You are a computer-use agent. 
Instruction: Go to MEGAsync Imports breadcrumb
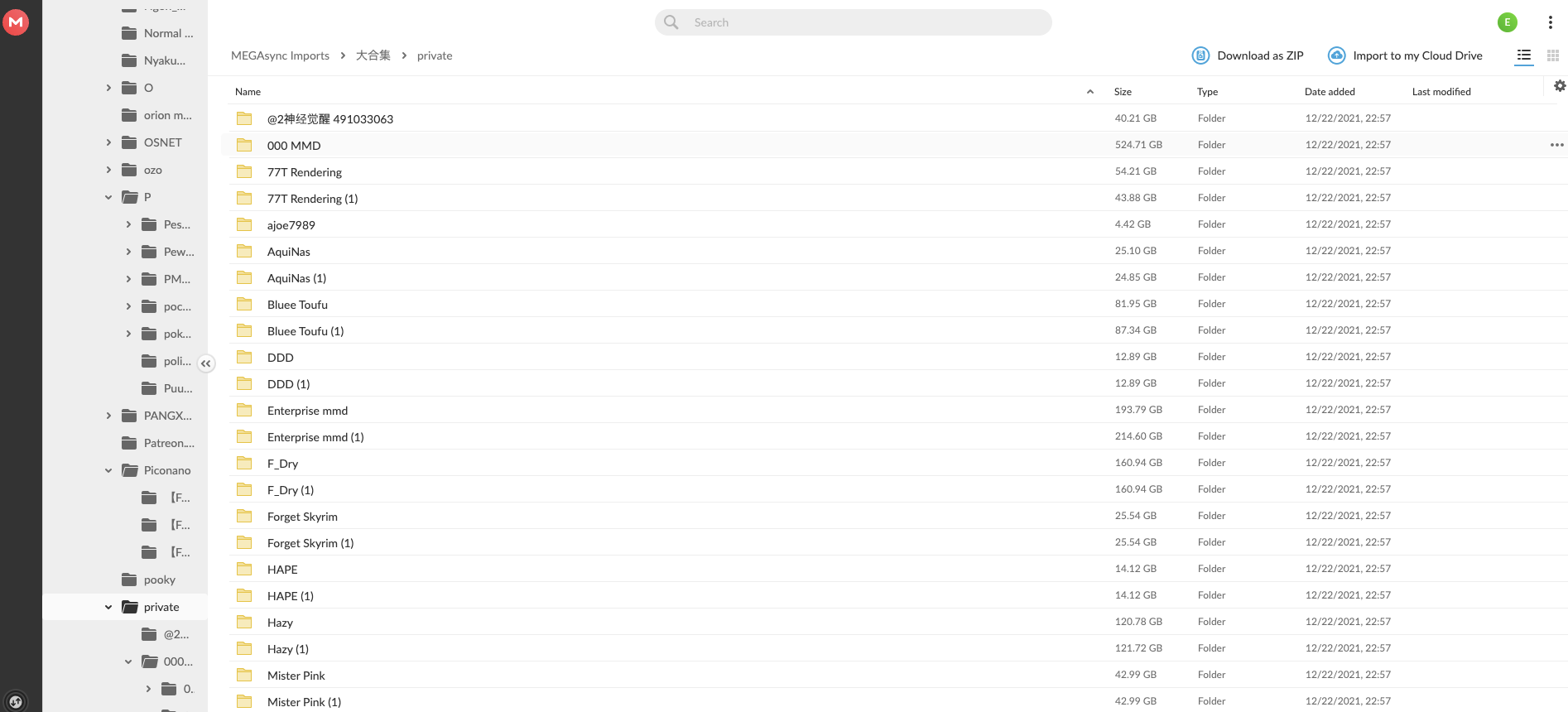280,55
